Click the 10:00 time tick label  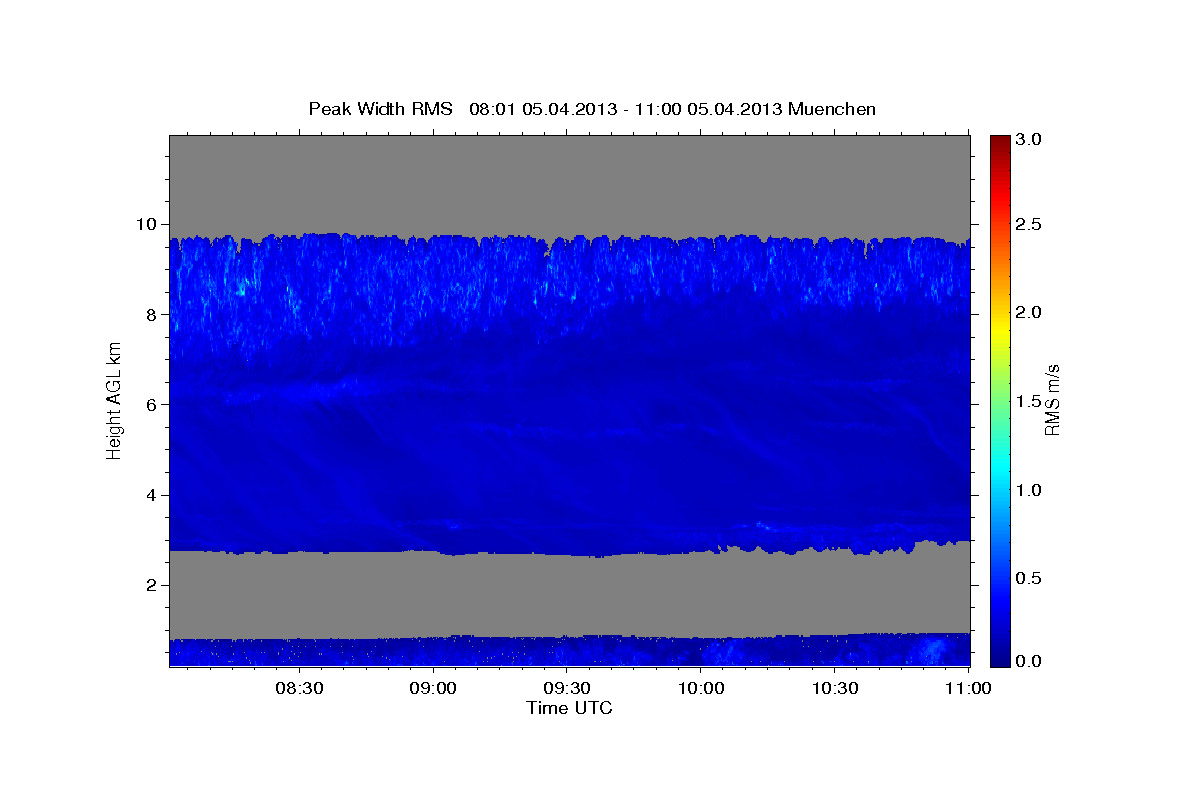tap(701, 688)
